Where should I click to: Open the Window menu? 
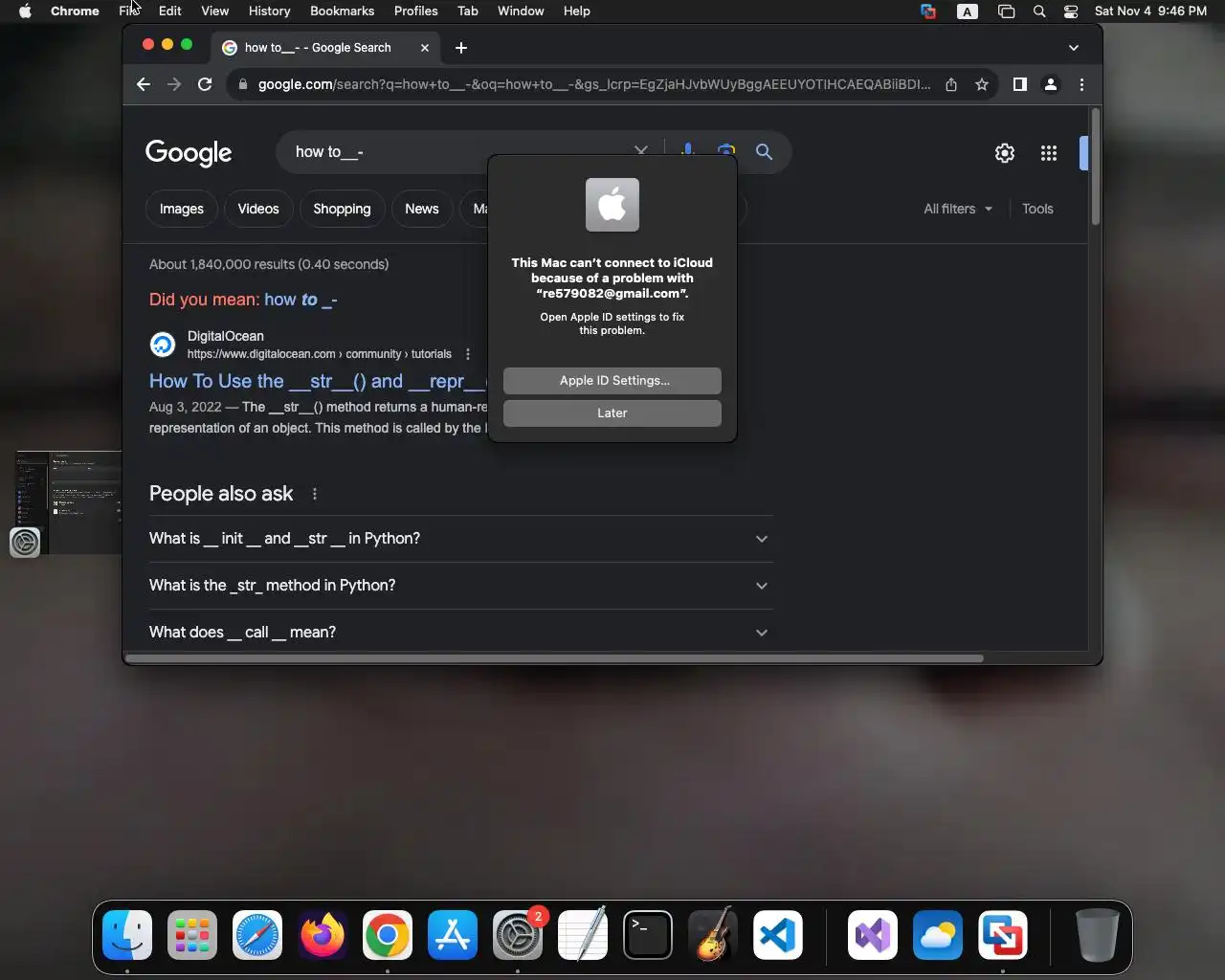(521, 11)
